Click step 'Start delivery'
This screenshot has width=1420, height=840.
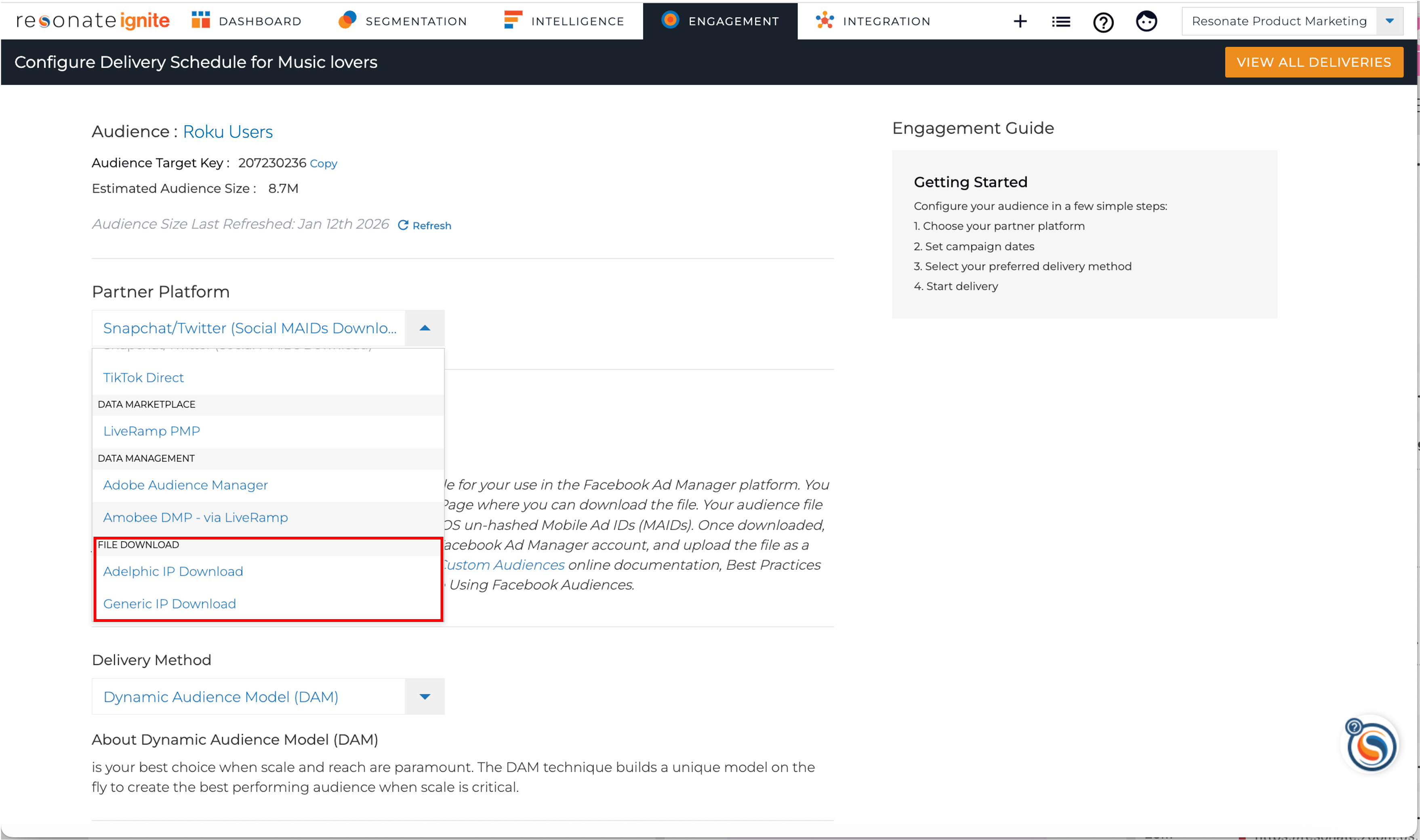956,286
